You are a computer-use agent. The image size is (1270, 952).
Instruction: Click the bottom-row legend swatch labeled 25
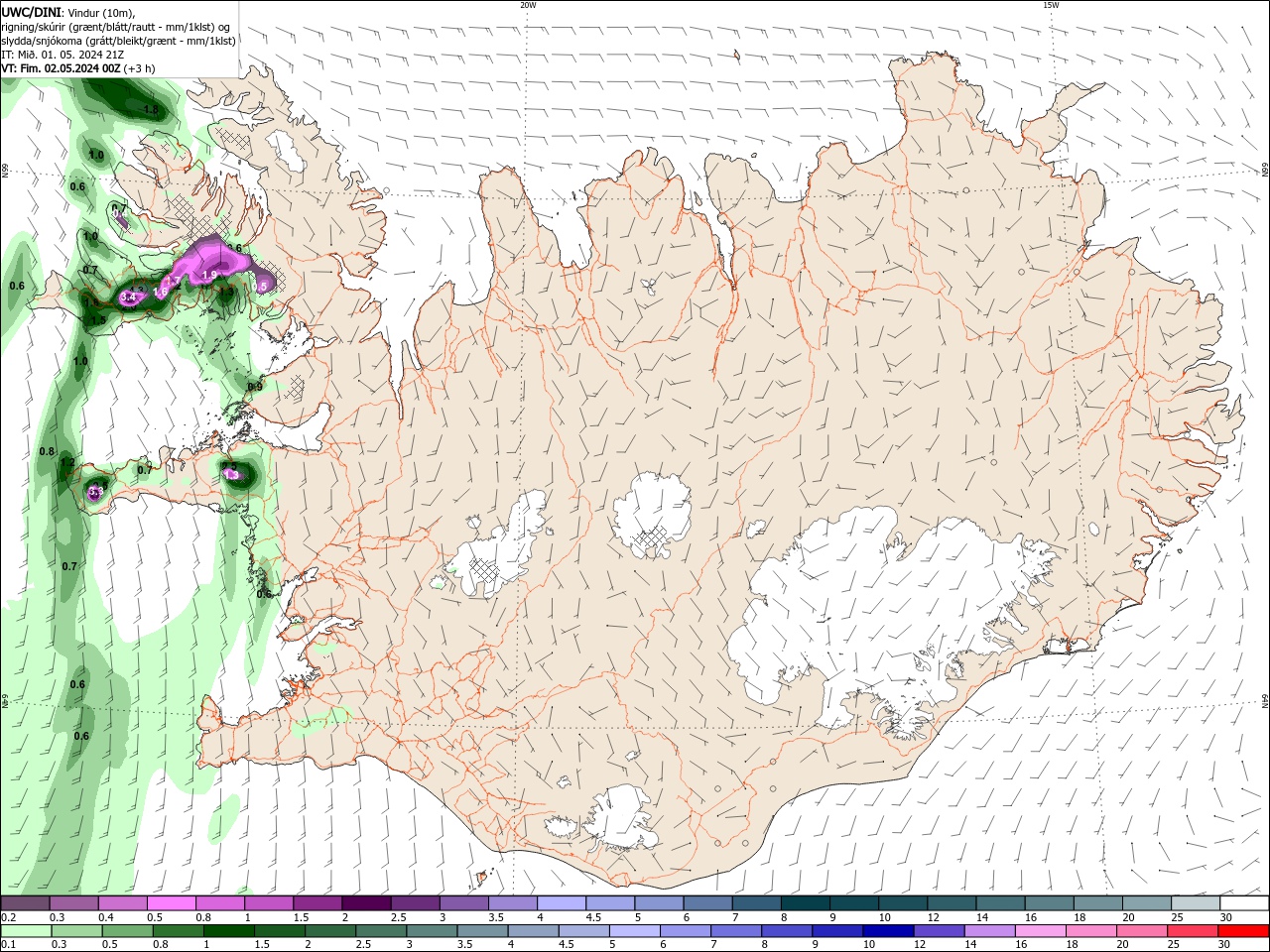tap(1194, 931)
